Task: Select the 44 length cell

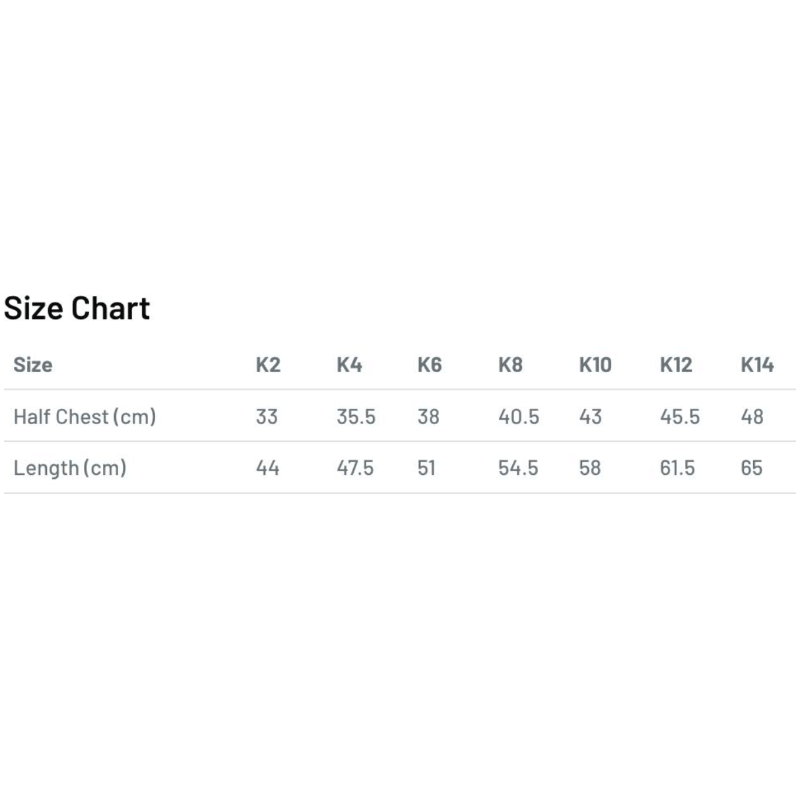Action: click(x=267, y=467)
